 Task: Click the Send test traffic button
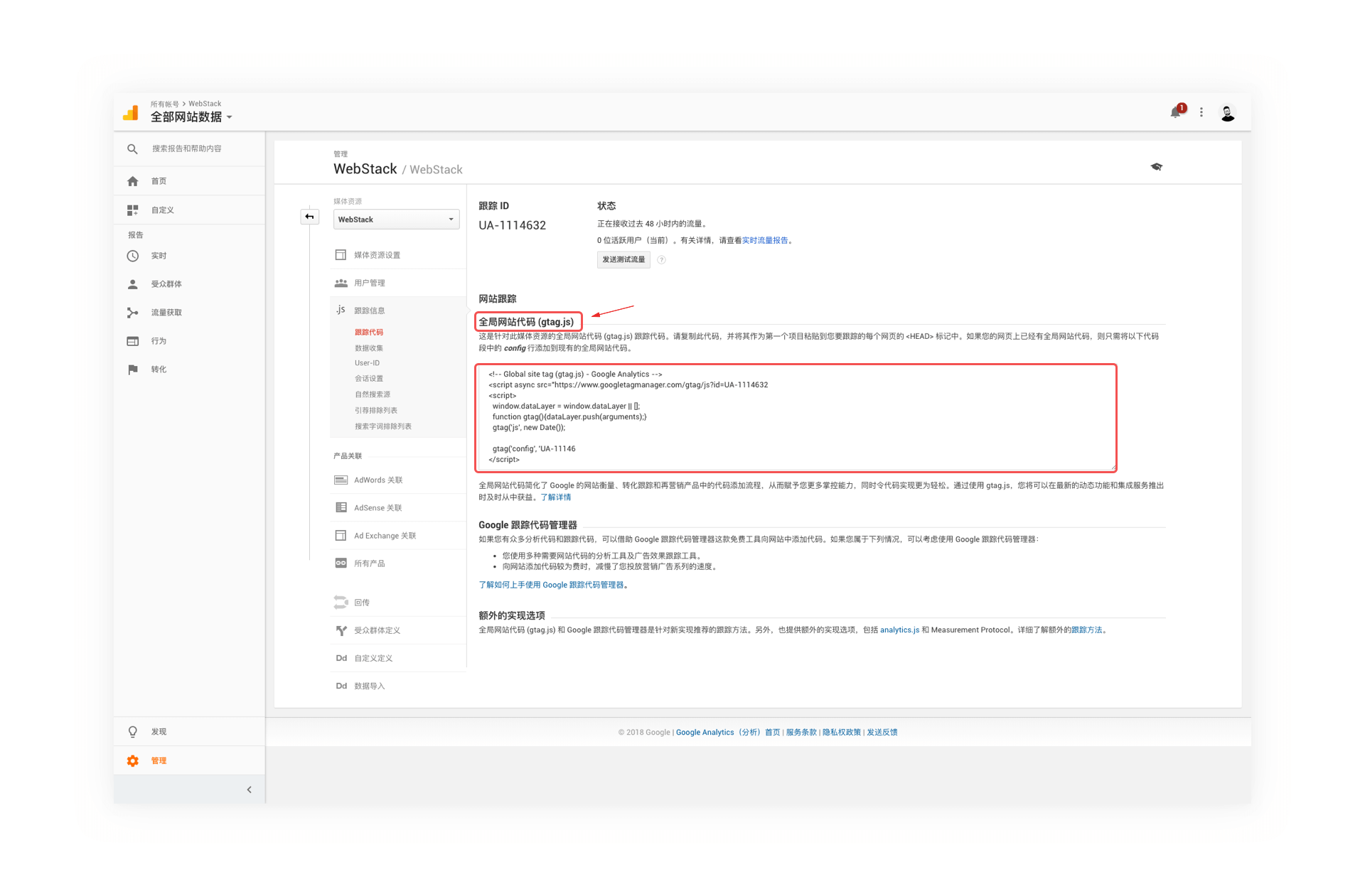tap(623, 260)
